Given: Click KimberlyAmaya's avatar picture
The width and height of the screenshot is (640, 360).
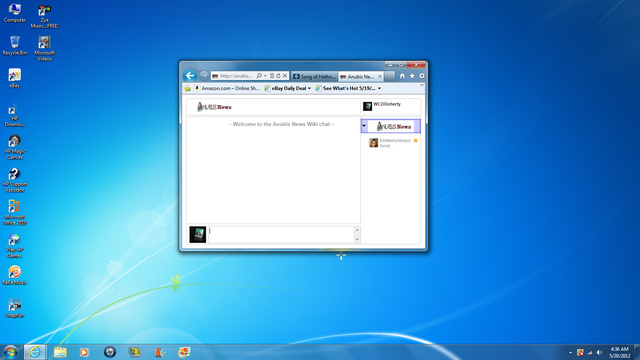Looking at the screenshot, I should [x=373, y=142].
